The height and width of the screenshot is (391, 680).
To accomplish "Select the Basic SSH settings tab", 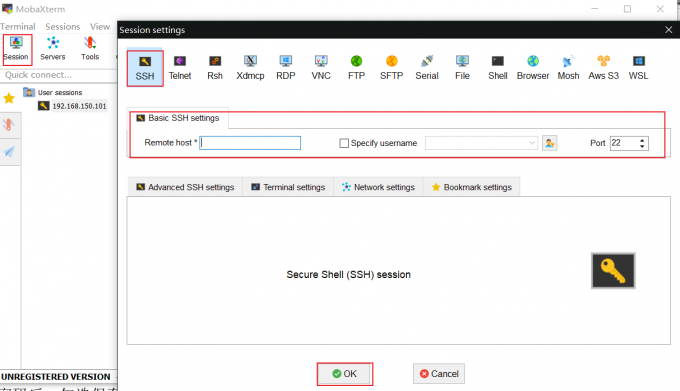I will [x=178, y=118].
